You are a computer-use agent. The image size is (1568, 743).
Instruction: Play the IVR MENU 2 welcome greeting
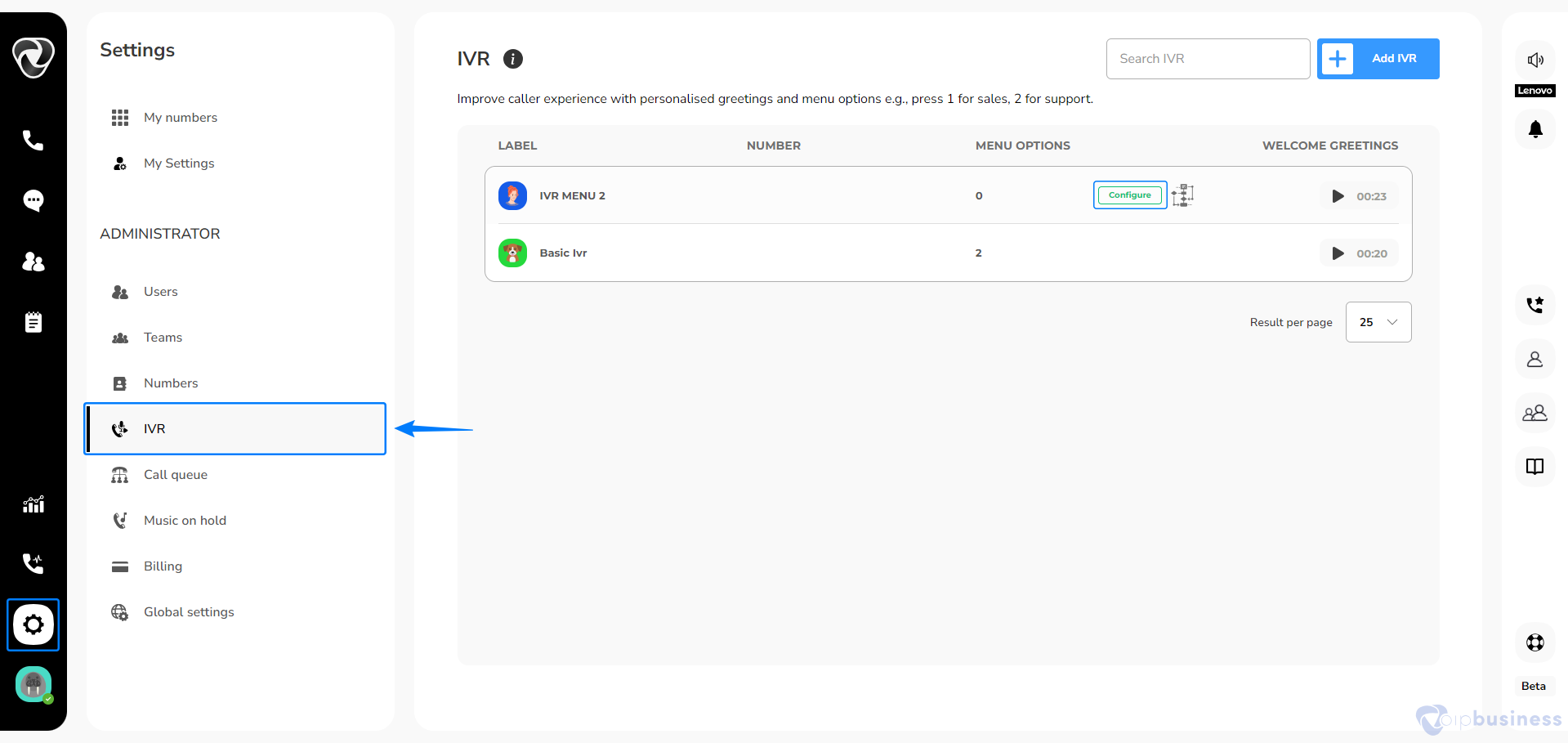(1338, 196)
